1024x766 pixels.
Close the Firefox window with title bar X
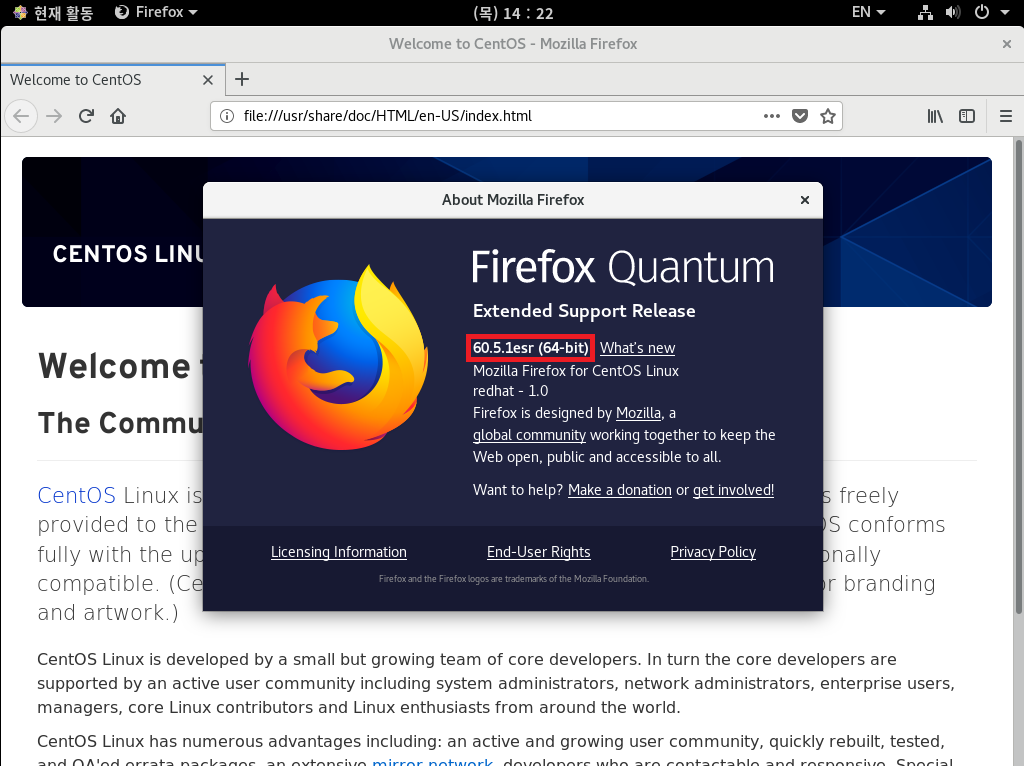click(1006, 44)
